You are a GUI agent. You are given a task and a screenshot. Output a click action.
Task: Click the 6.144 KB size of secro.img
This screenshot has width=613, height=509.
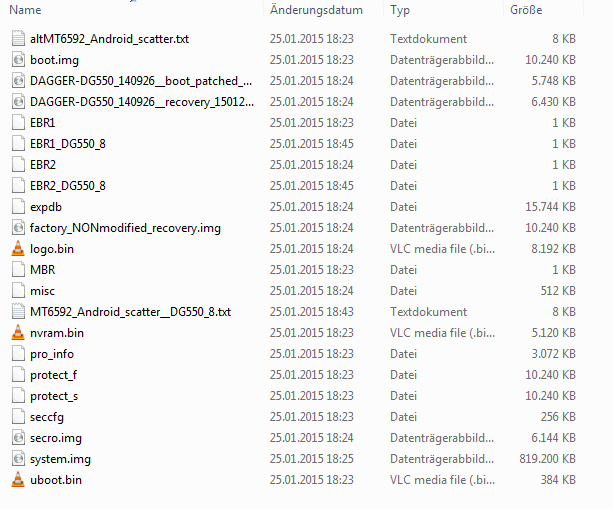554,438
